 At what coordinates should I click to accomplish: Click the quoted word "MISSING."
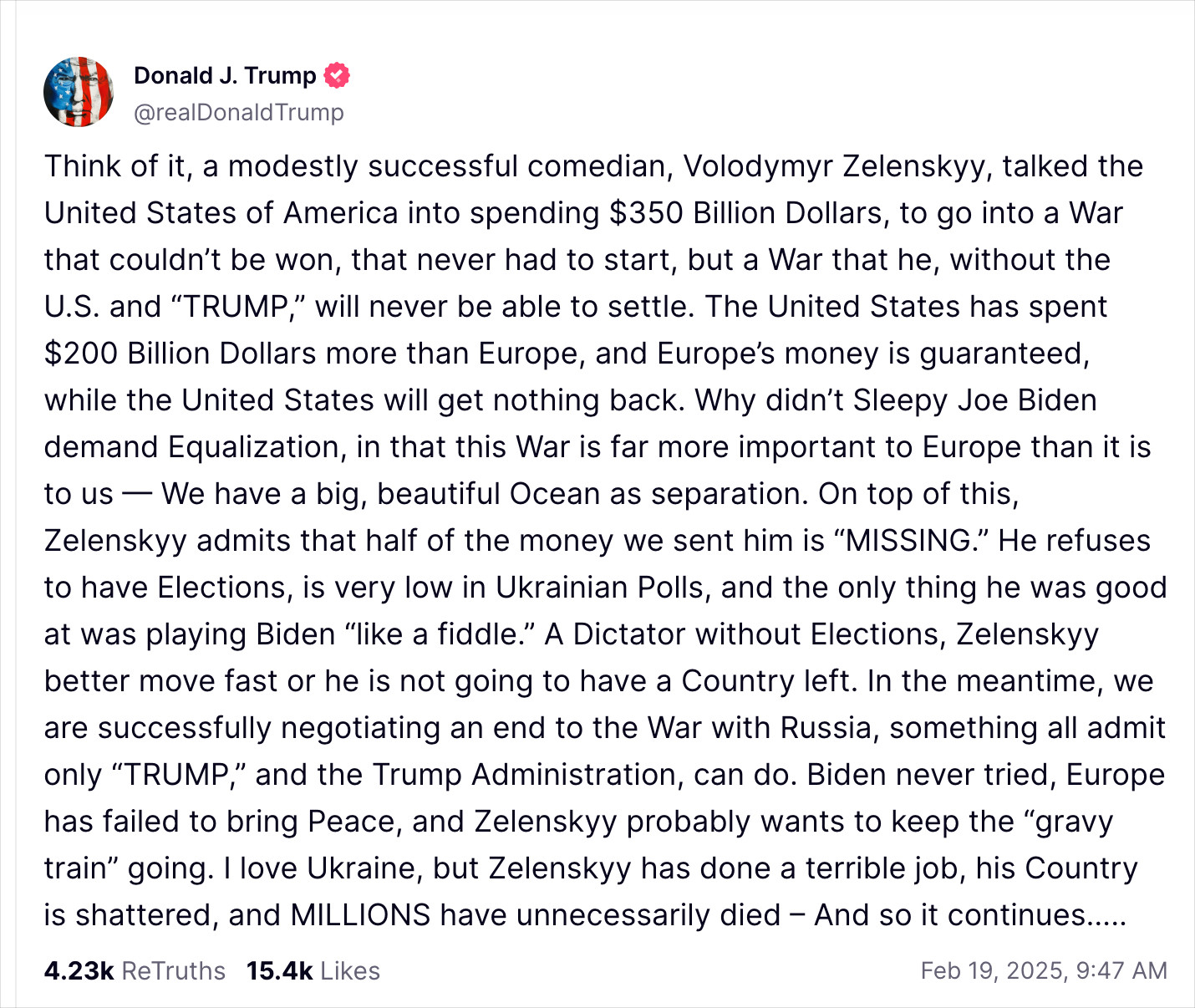(911, 541)
